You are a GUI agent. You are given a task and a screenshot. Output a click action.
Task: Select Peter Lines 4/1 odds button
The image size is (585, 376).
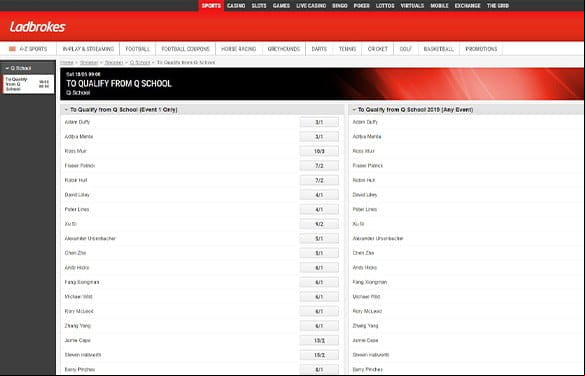click(319, 209)
